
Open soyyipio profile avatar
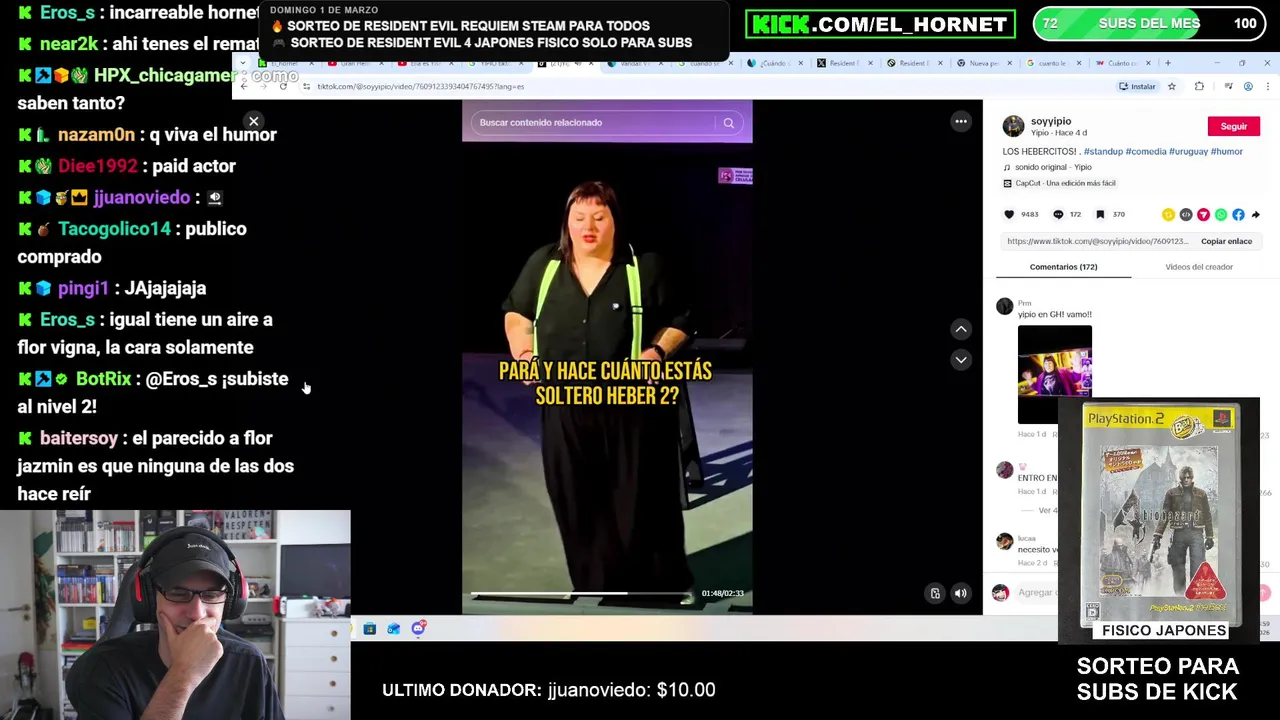[1013, 126]
